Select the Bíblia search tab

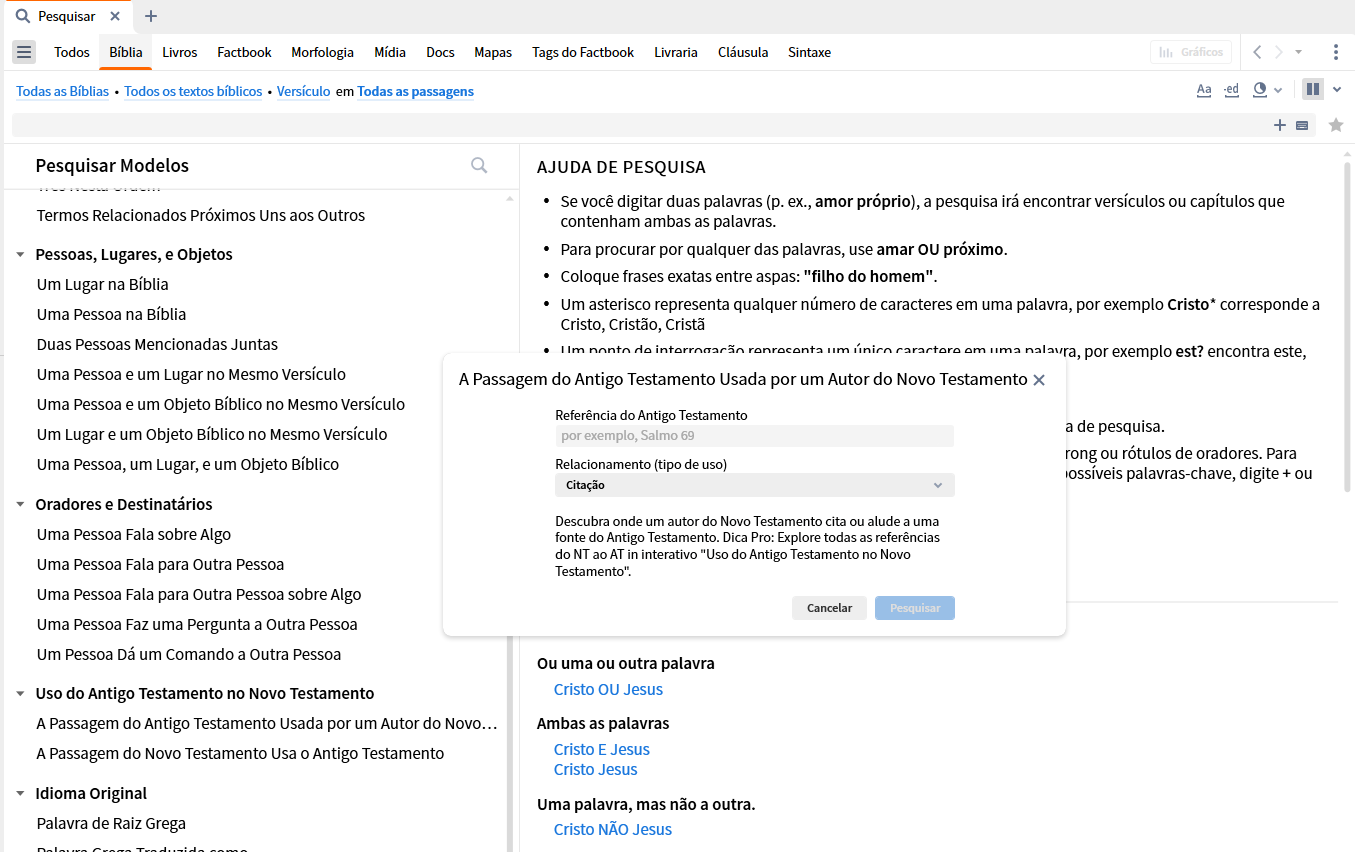126,52
